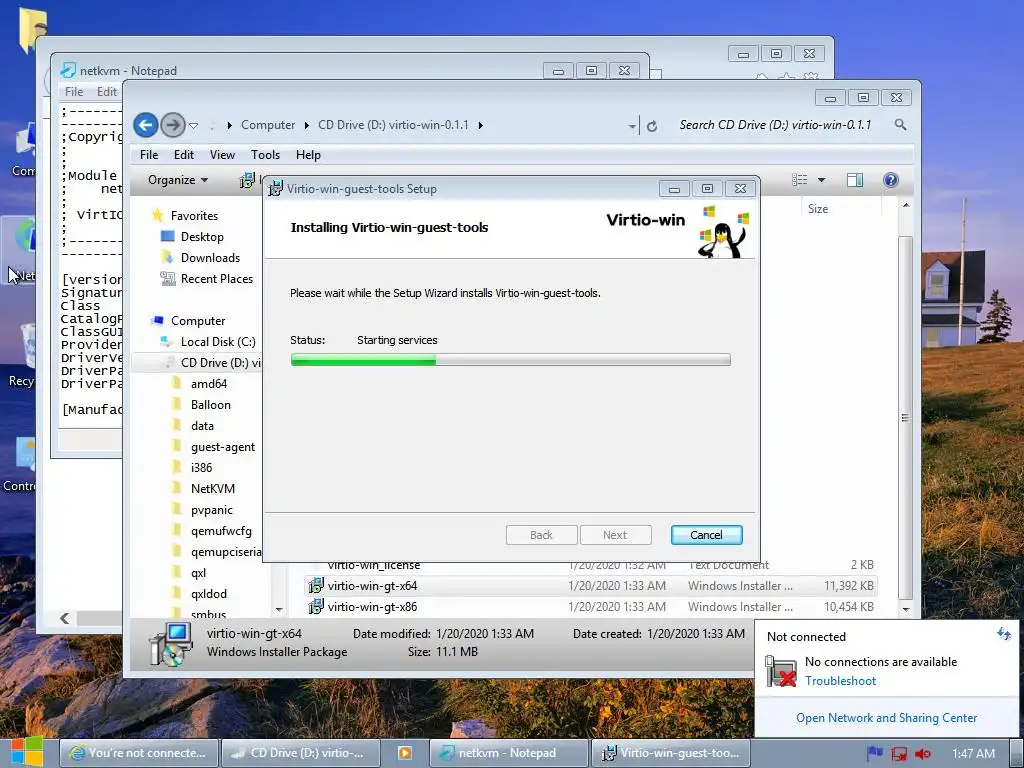The width and height of the screenshot is (1024, 768).
Task: Select Local Disk (C:) in tree
Action: pyautogui.click(x=217, y=342)
